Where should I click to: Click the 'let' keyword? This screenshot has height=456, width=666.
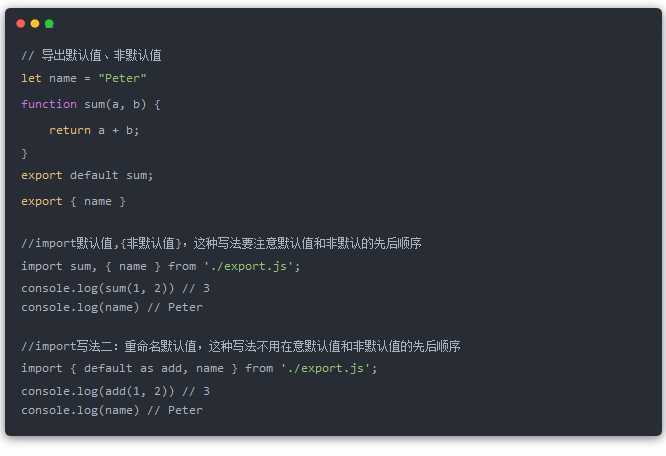31,78
